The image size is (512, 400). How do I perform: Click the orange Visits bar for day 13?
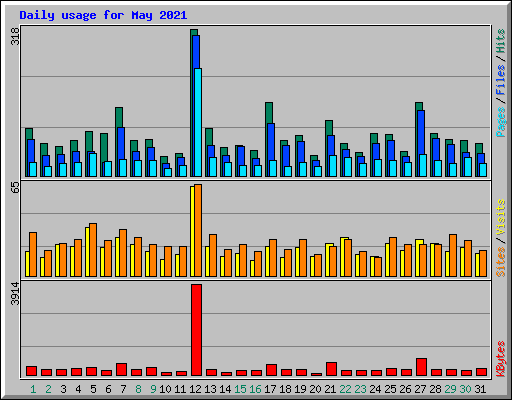(213, 255)
